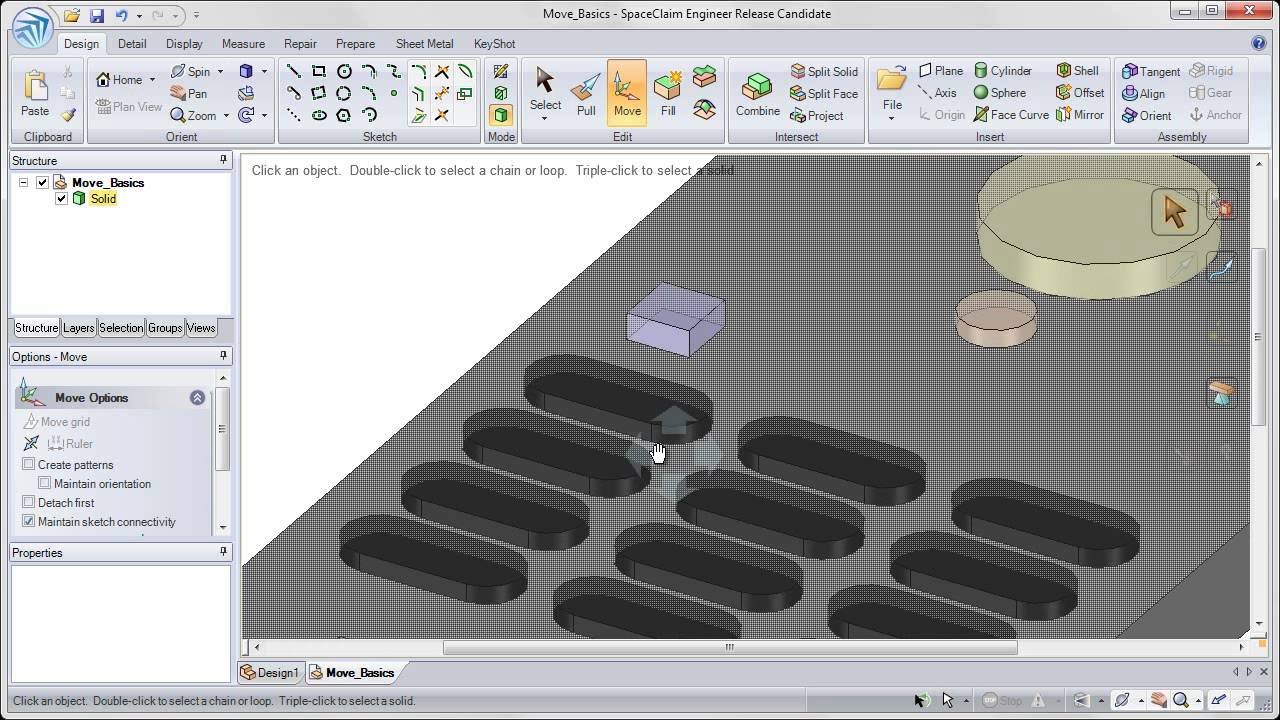This screenshot has width=1280, height=720.
Task: Click the Spin button
Action: click(x=190, y=71)
